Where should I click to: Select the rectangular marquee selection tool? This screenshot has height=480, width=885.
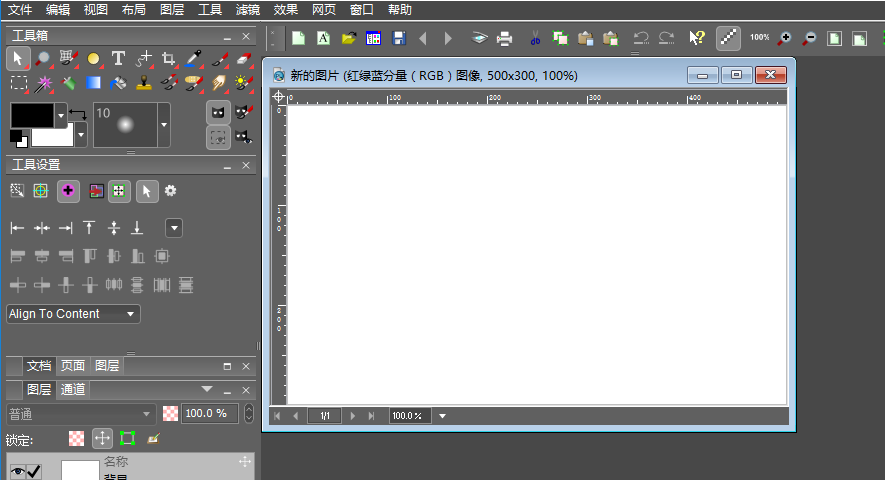19,83
